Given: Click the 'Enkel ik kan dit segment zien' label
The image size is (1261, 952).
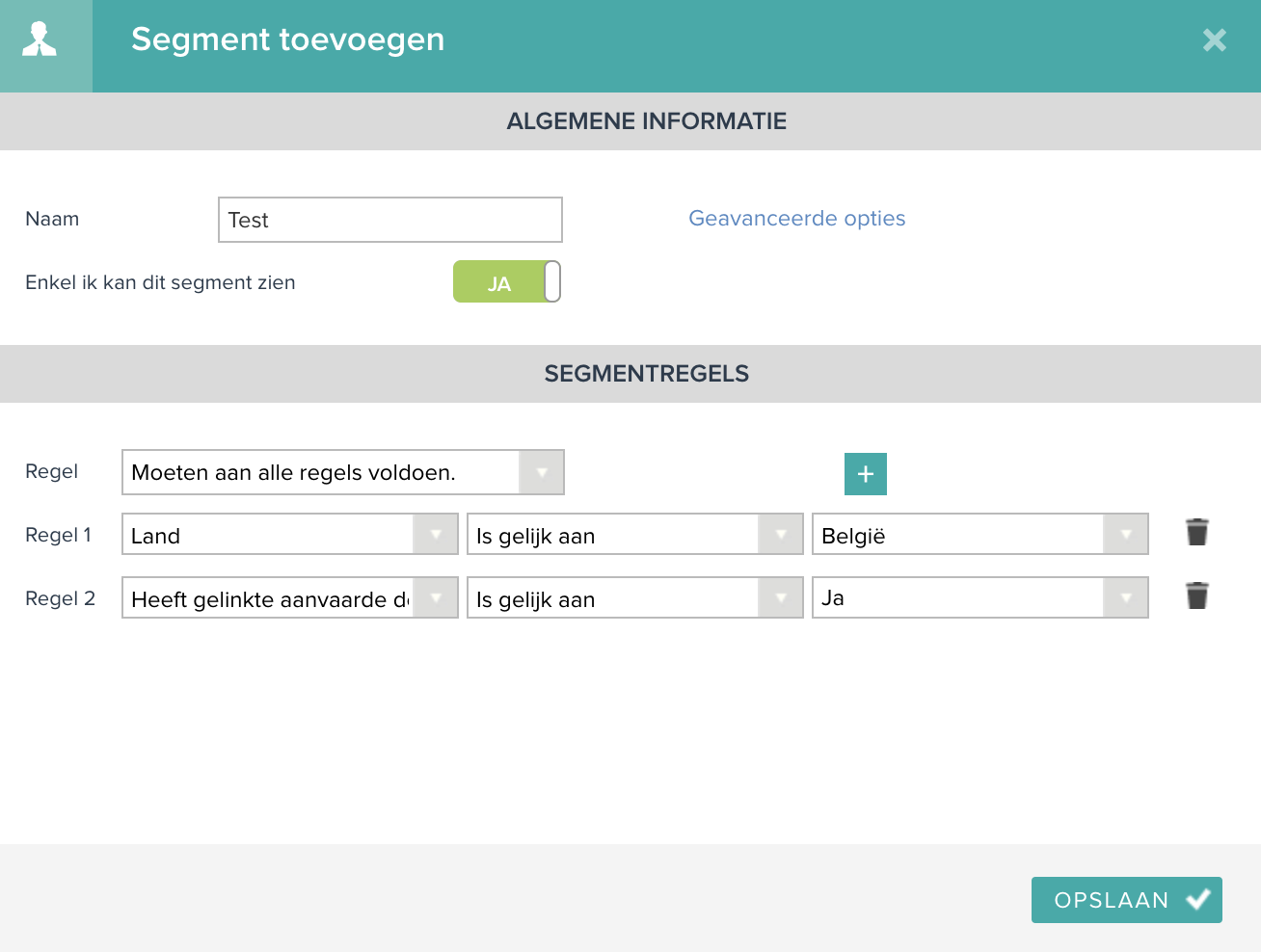Looking at the screenshot, I should [160, 282].
